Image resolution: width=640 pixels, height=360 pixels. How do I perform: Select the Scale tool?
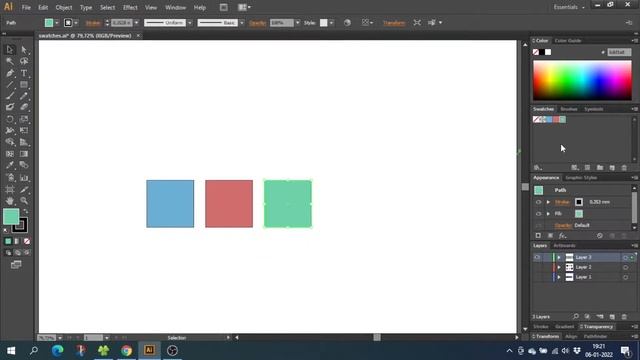click(24, 119)
